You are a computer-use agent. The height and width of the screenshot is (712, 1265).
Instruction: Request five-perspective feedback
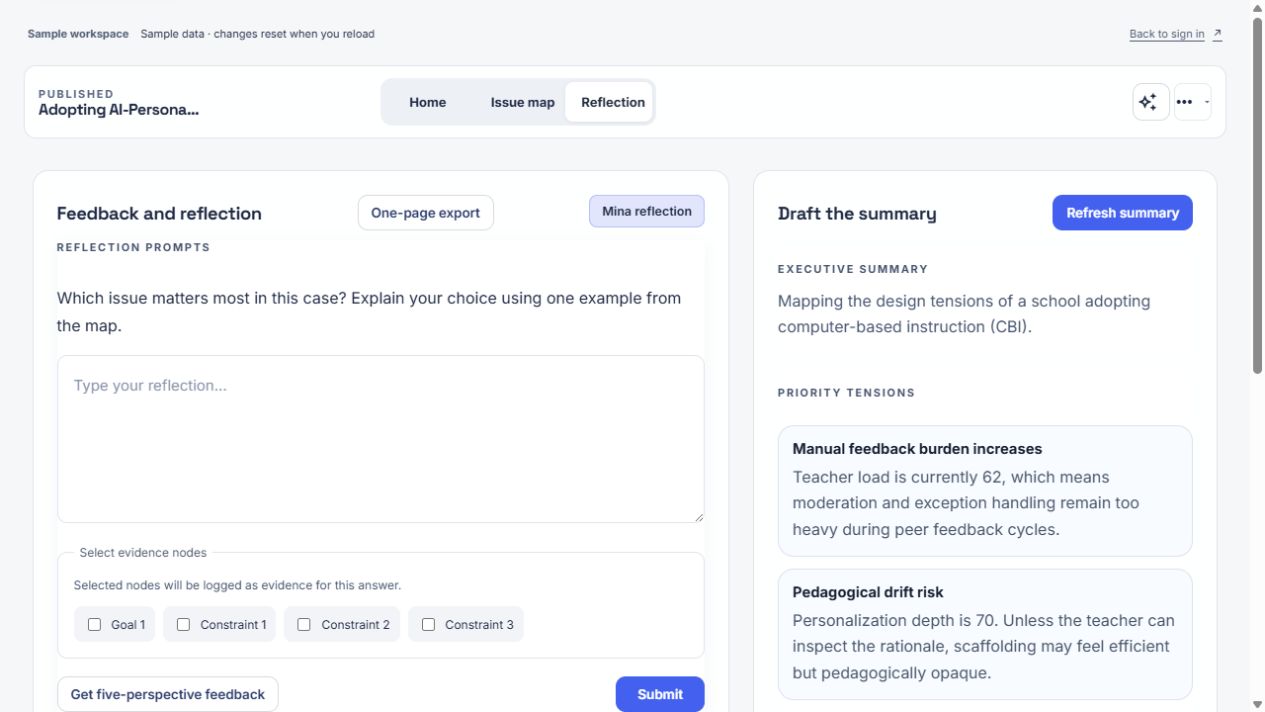(x=168, y=694)
